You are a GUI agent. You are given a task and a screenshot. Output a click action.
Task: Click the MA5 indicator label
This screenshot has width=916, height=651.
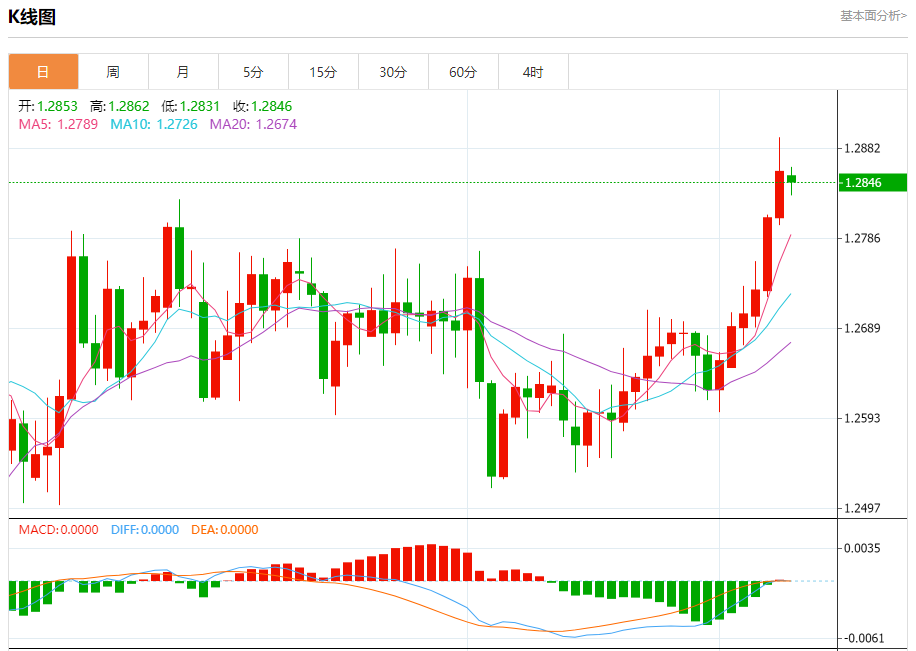pos(58,124)
